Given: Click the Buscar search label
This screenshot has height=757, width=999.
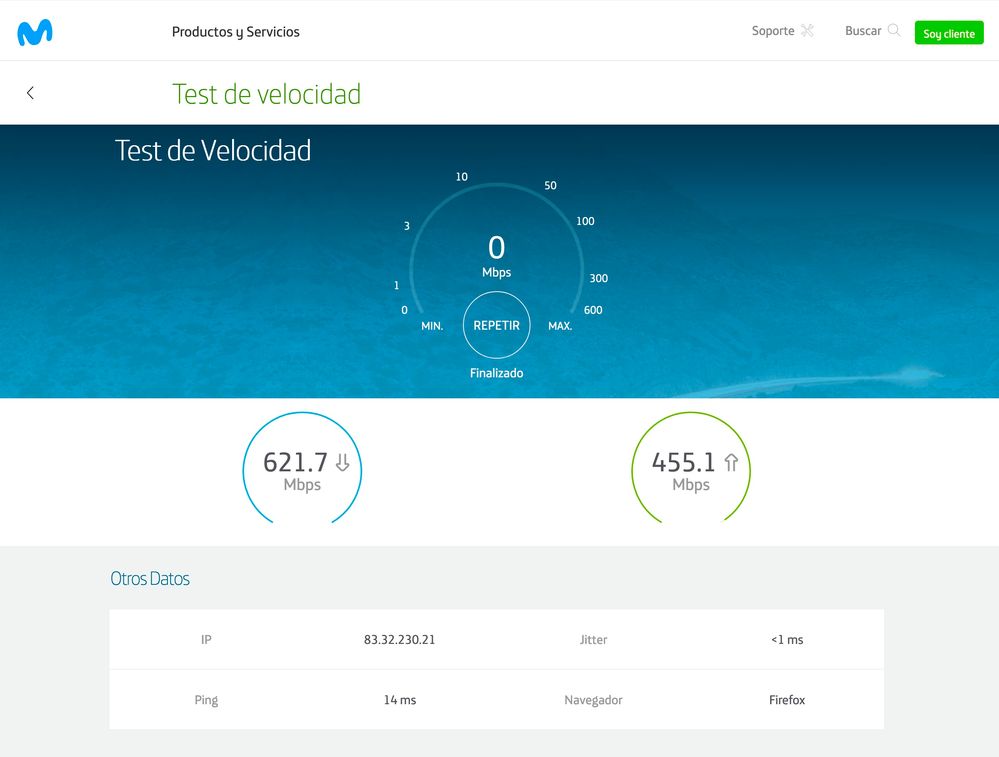Looking at the screenshot, I should point(862,30).
